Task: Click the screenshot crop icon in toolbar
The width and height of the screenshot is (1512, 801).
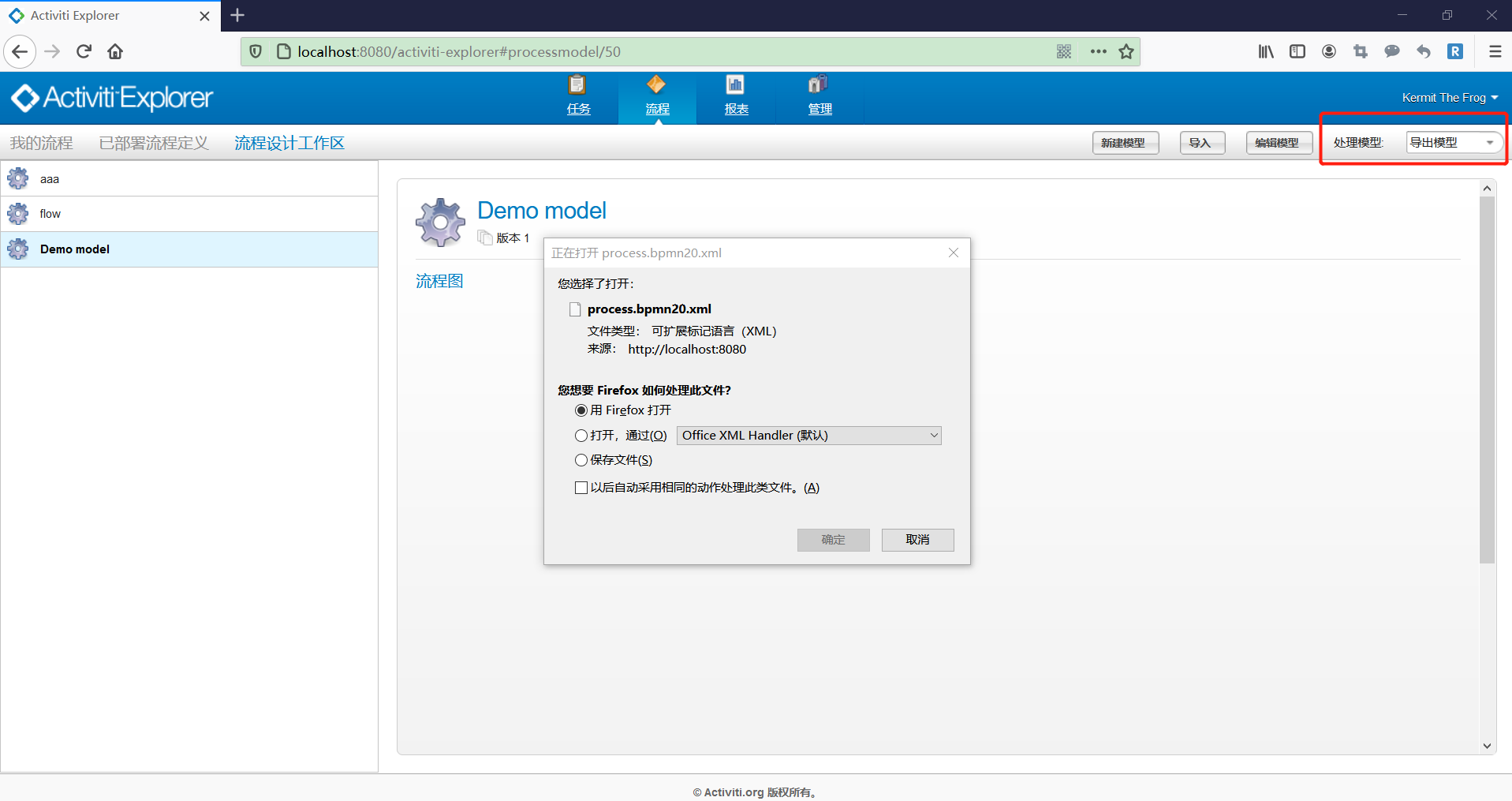Action: point(1361,51)
